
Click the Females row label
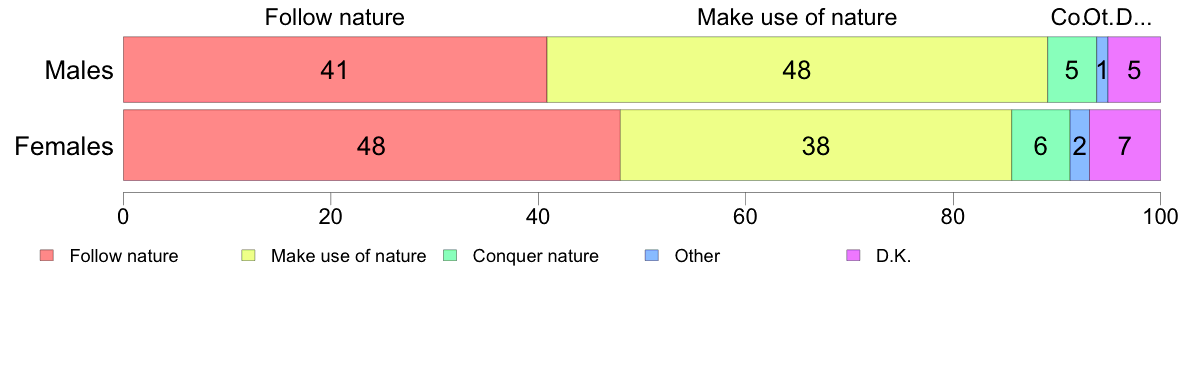tap(64, 145)
